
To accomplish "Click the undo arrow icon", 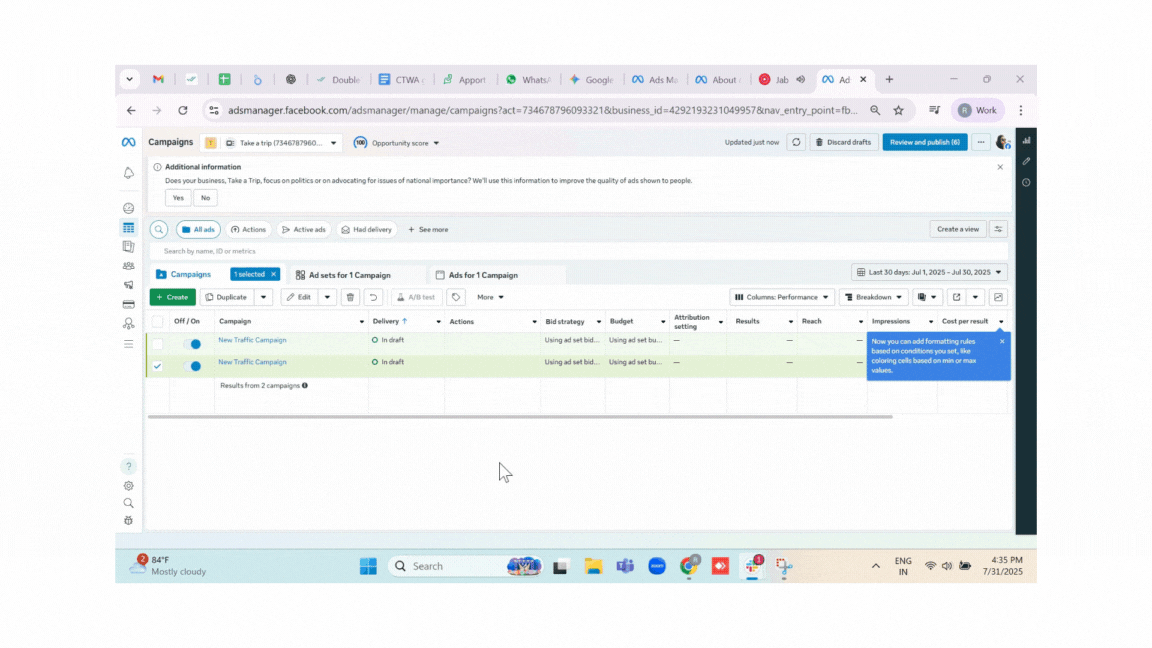I will [373, 297].
